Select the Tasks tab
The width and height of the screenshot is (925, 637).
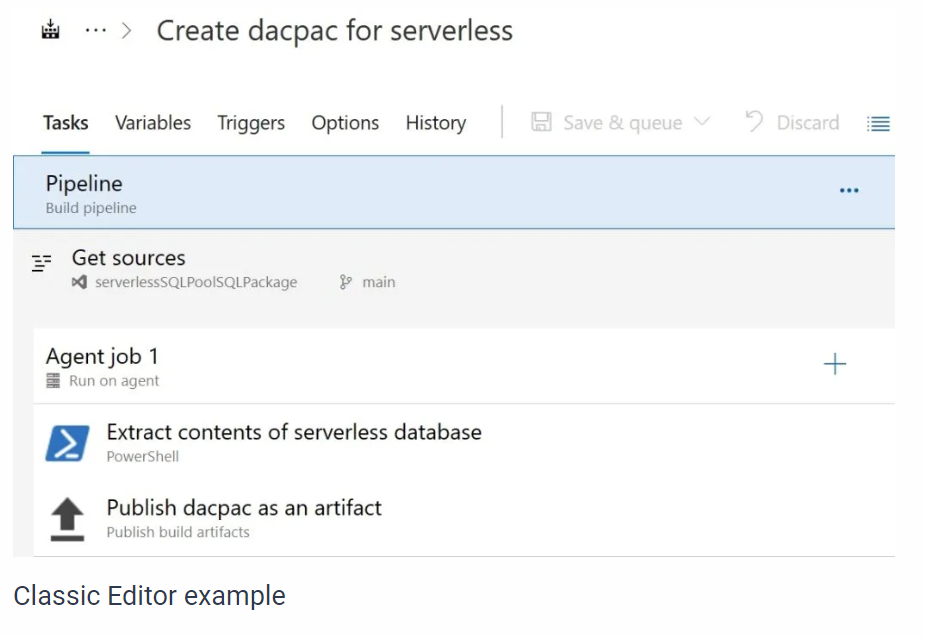tap(66, 123)
